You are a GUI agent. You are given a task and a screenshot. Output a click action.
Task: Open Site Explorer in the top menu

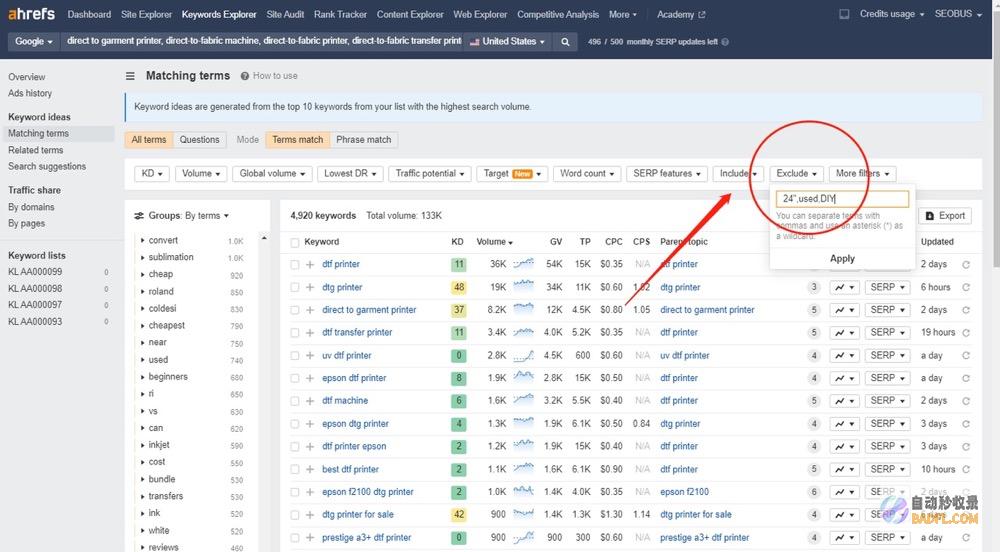146,14
